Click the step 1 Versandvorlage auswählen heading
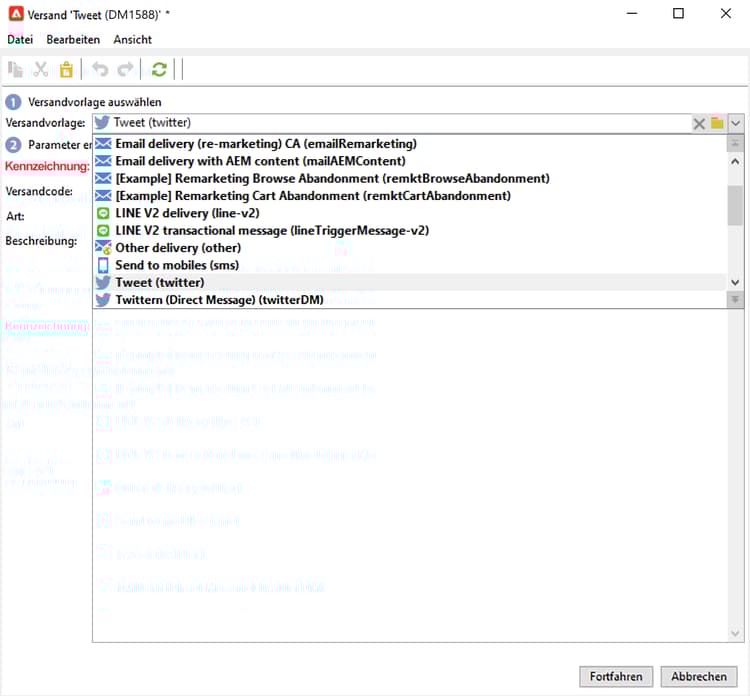750x696 pixels. tap(95, 102)
